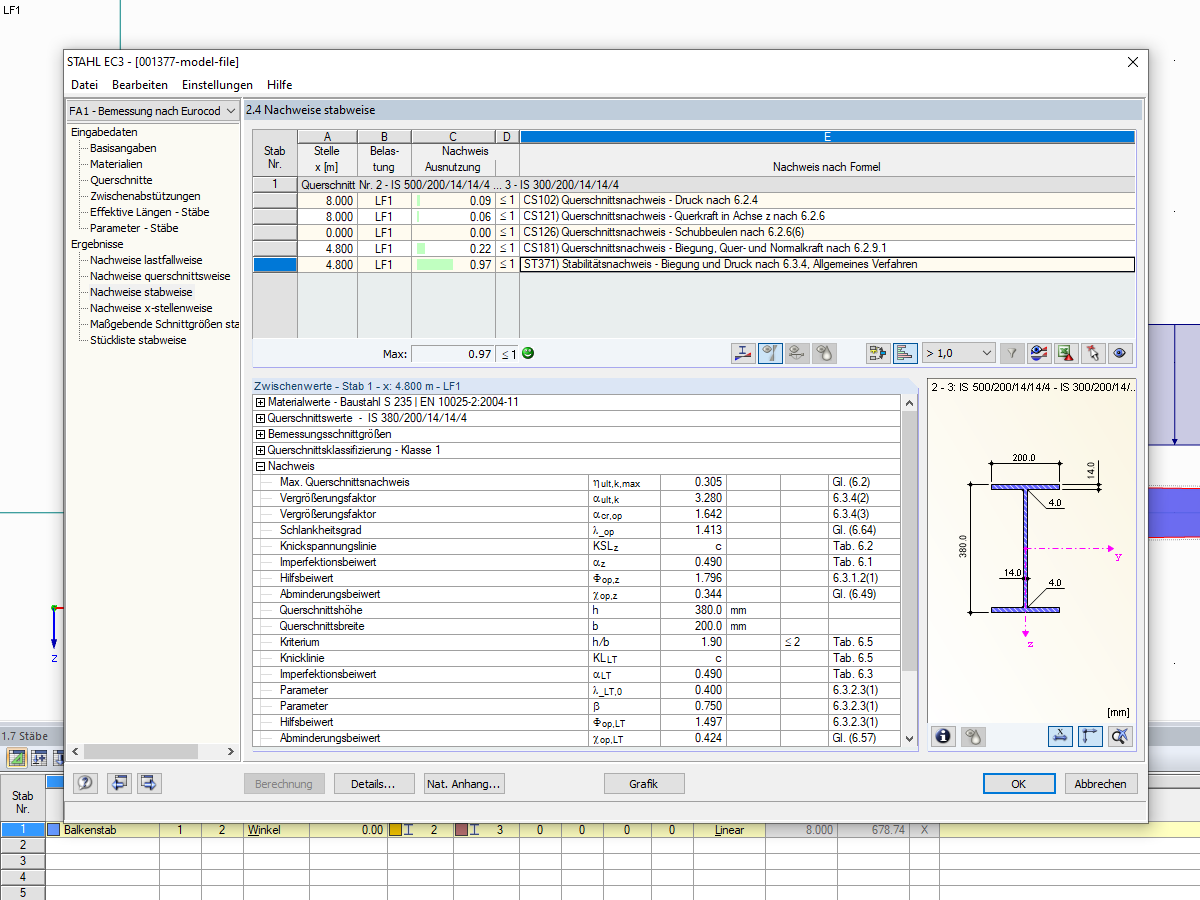
Task: Open the Bearbeiten menu
Action: tap(140, 85)
